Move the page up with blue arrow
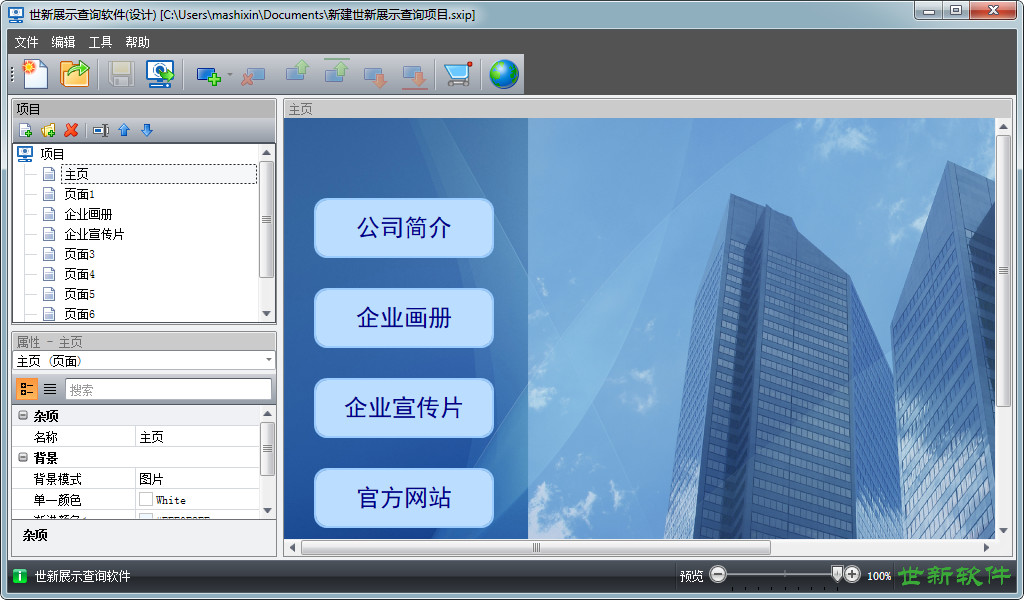The height and width of the screenshot is (600, 1024). 124,131
